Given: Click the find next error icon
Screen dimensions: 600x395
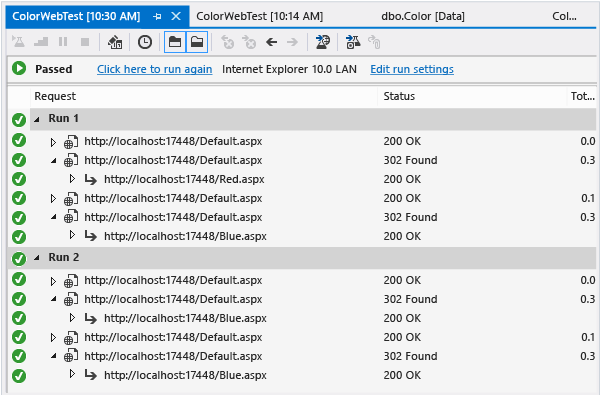Looking at the screenshot, I should 249,42.
